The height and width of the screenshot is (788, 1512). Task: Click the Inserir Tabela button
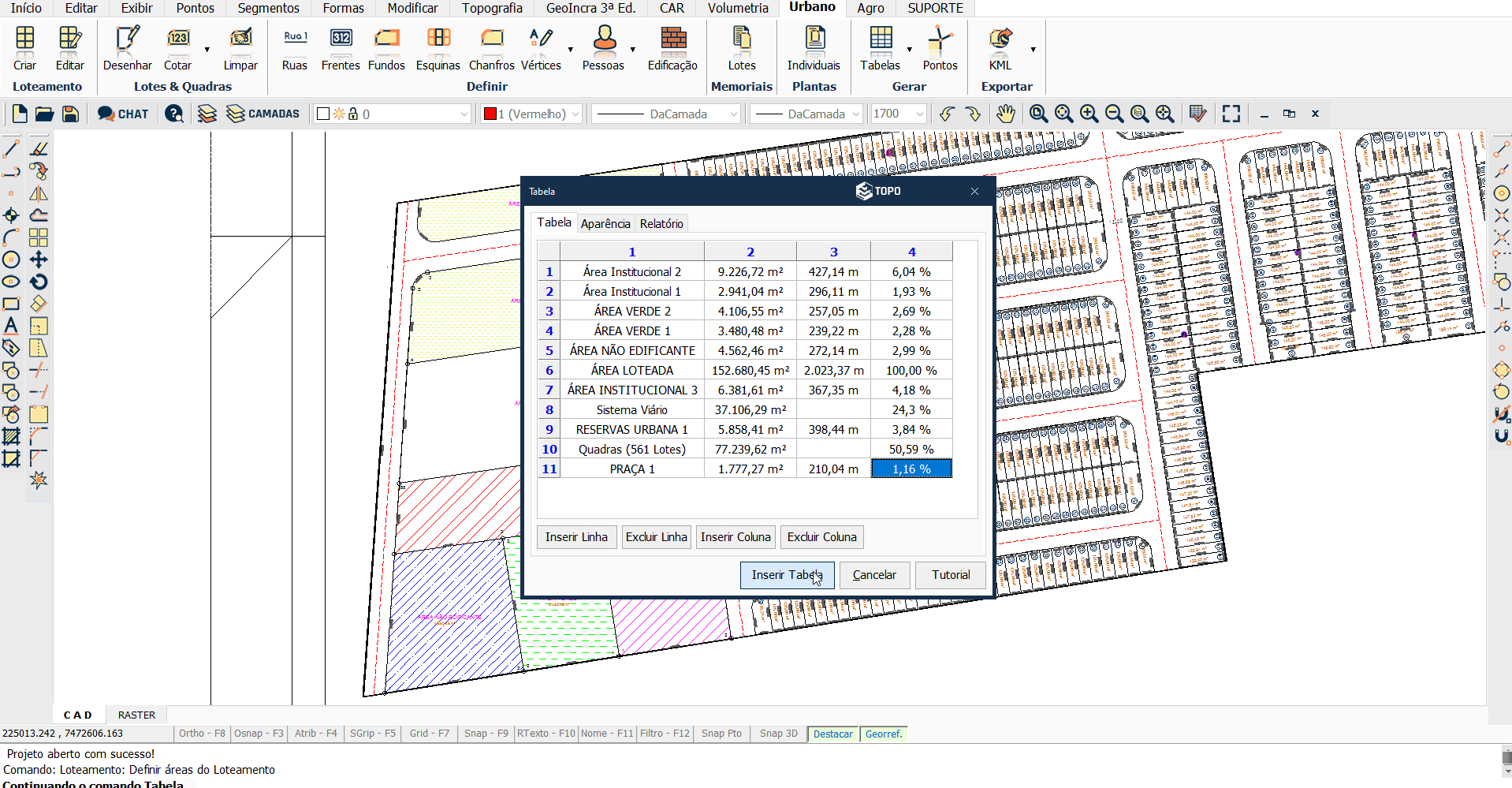point(787,575)
